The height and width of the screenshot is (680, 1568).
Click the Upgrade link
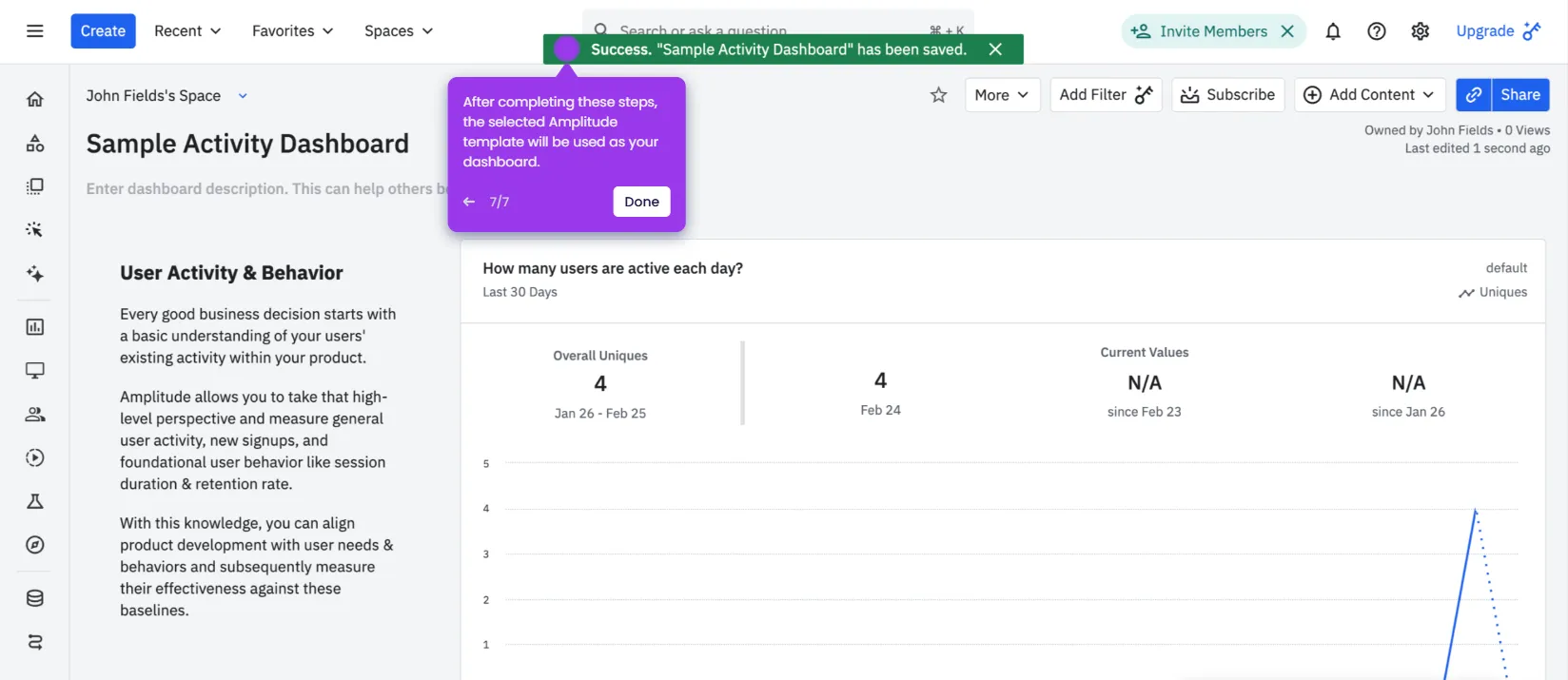pos(1499,31)
